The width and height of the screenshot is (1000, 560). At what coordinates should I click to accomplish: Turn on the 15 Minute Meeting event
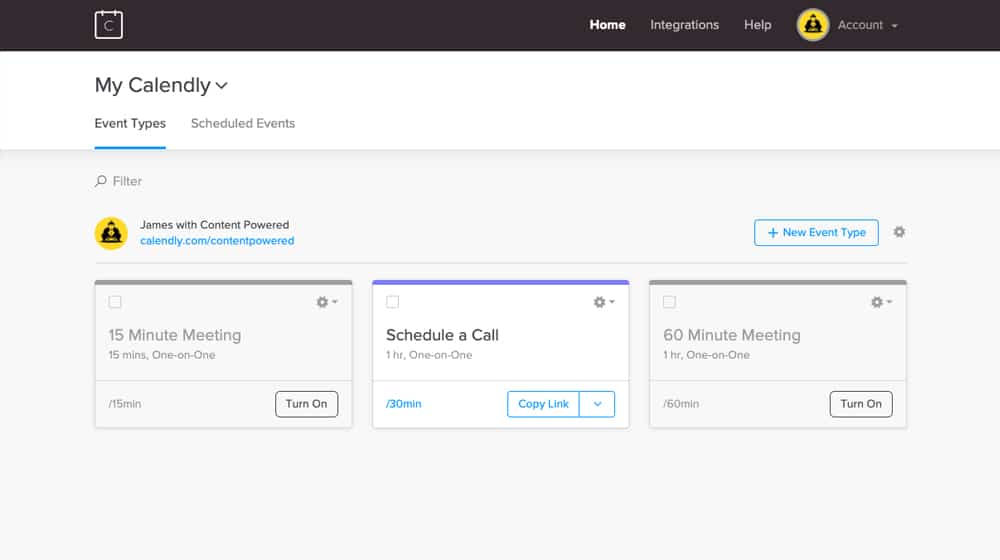click(x=306, y=404)
